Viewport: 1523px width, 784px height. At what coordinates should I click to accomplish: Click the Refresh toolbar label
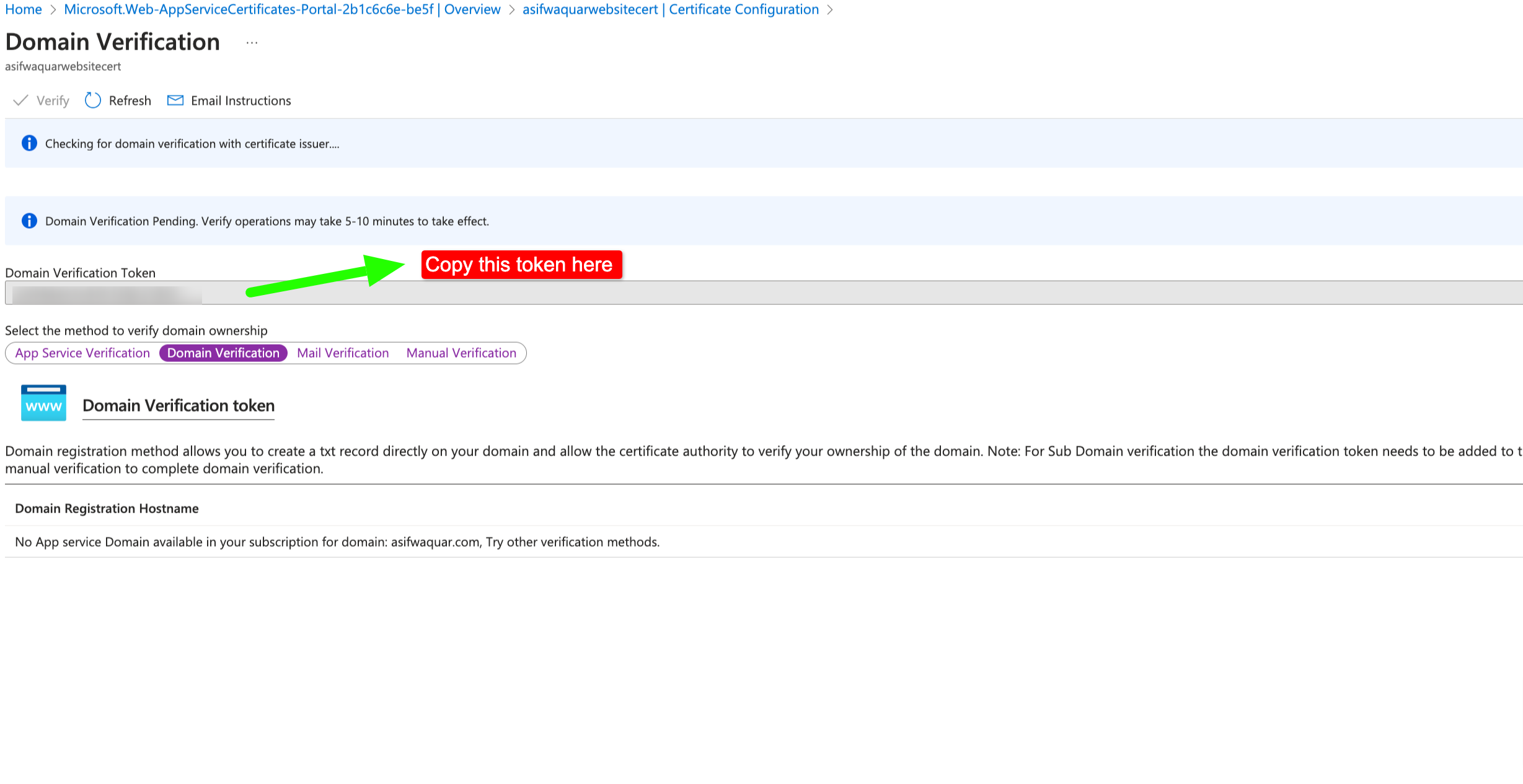coord(130,100)
